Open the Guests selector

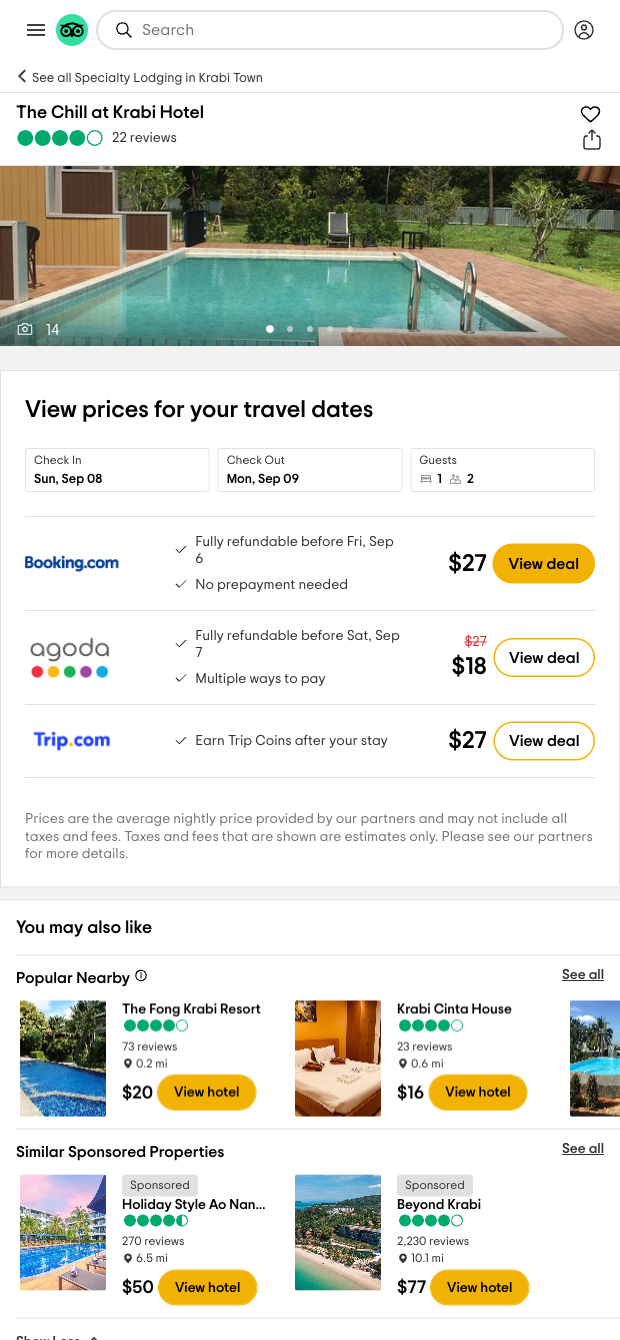click(x=502, y=470)
